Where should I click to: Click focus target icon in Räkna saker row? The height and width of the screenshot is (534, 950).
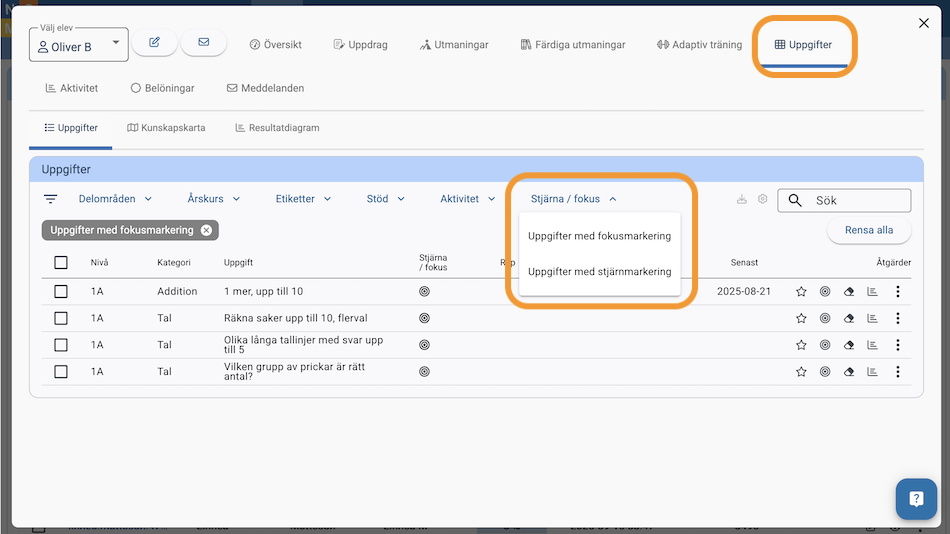pos(825,318)
